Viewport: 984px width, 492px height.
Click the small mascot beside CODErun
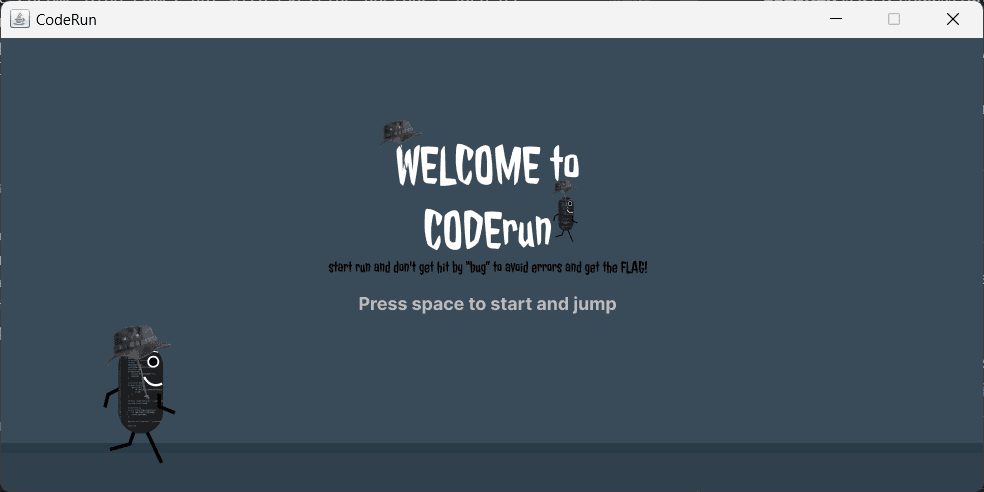(x=565, y=211)
